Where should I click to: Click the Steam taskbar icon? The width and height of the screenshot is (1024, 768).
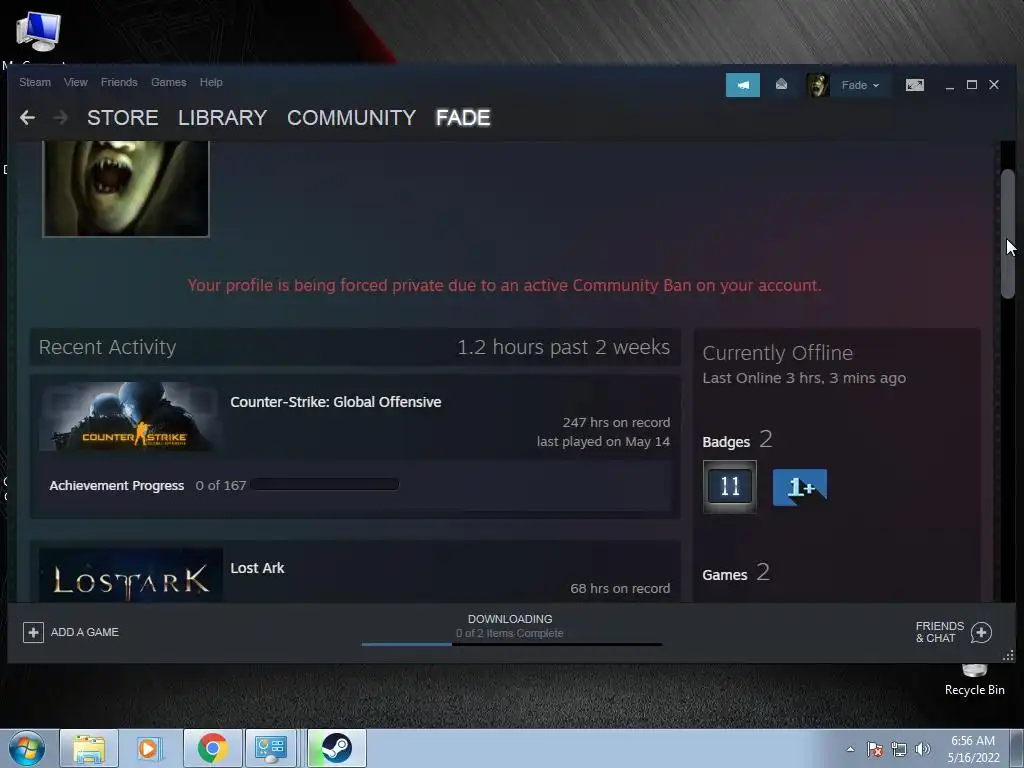pyautogui.click(x=336, y=748)
